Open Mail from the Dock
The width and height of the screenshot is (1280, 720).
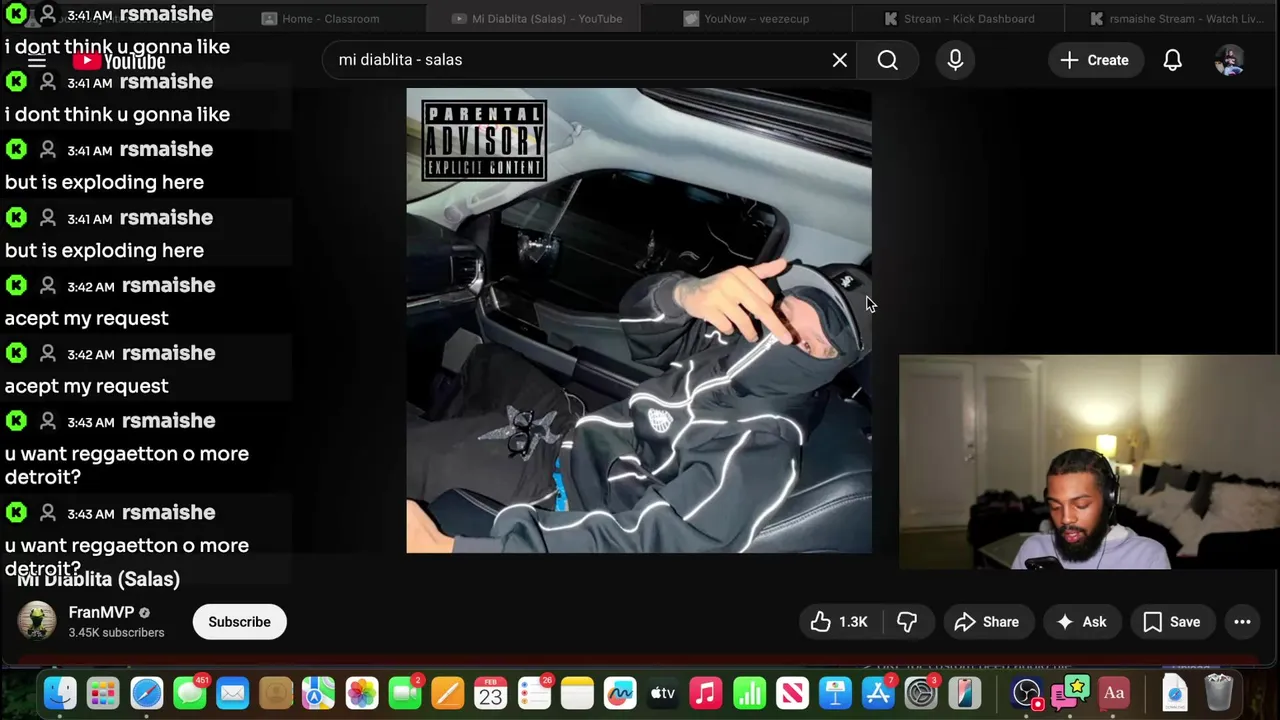pos(232,693)
